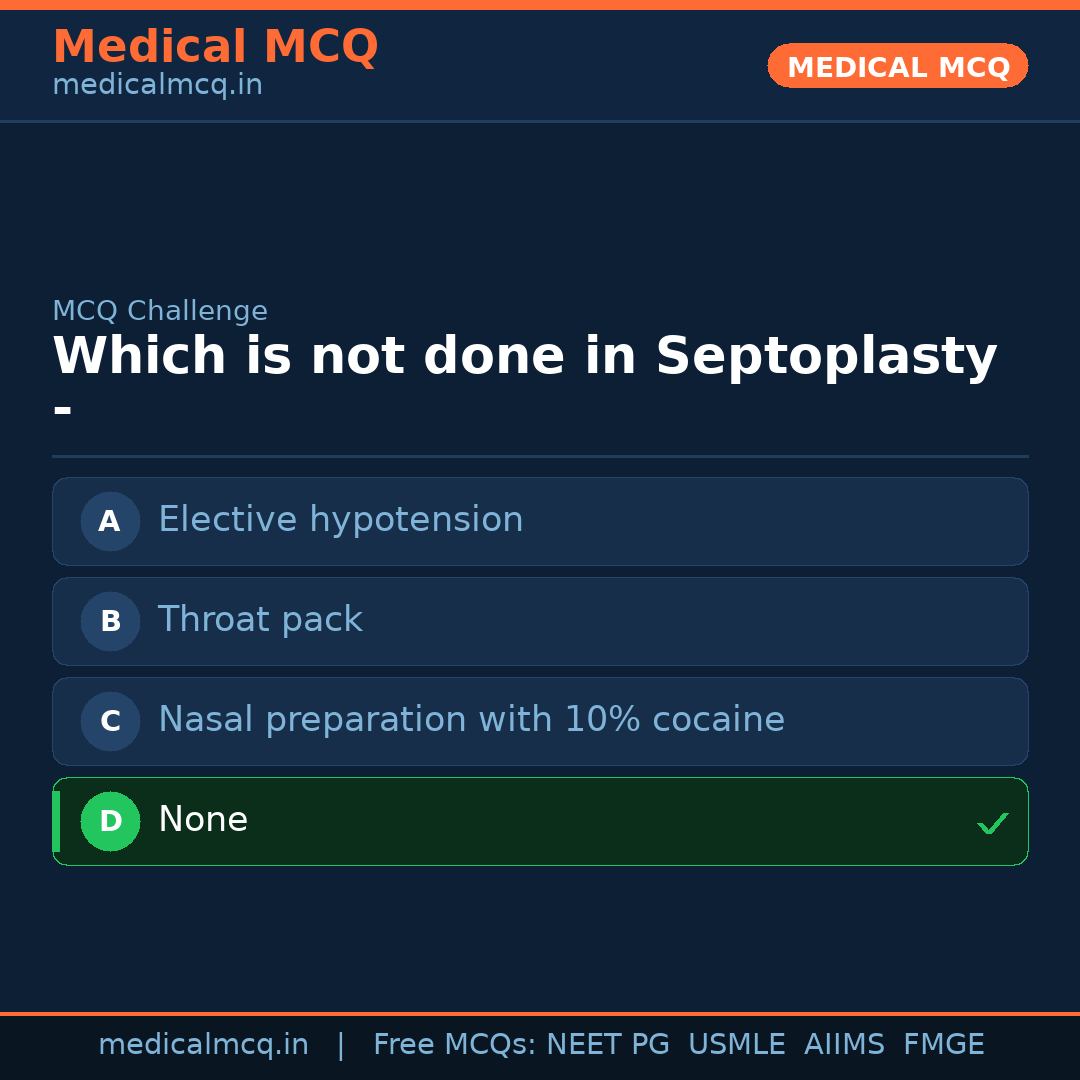Image resolution: width=1080 pixels, height=1080 pixels.
Task: Click the Medical MCQ logo title
Action: click(215, 47)
